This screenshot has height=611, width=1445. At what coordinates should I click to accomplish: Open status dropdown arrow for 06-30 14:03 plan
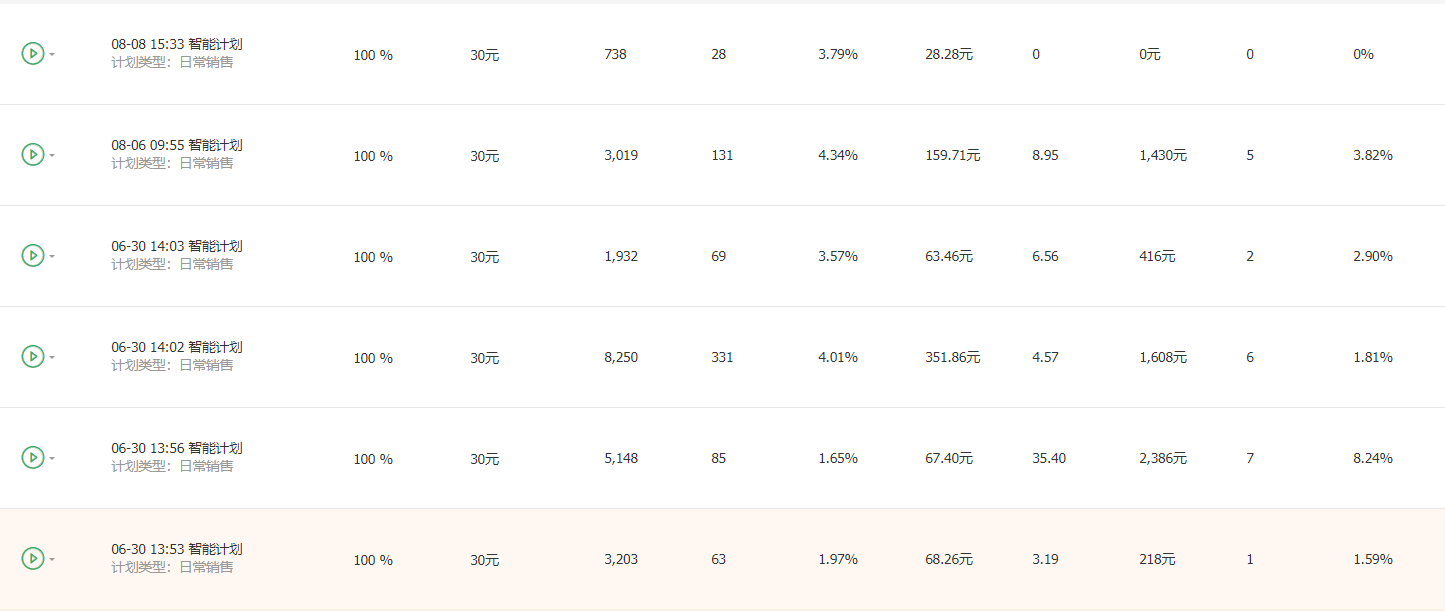[52, 256]
